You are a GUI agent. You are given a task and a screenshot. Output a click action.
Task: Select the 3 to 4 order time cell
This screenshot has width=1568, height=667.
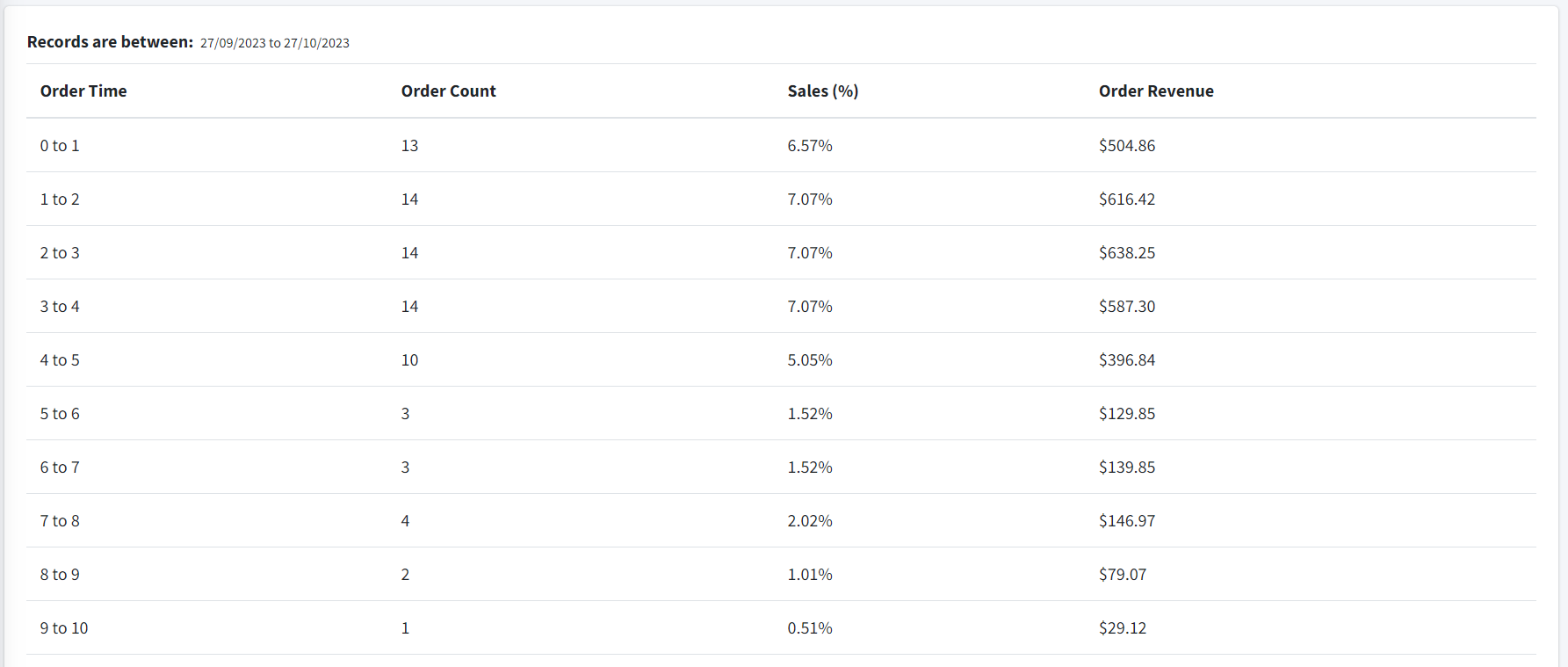(x=60, y=307)
